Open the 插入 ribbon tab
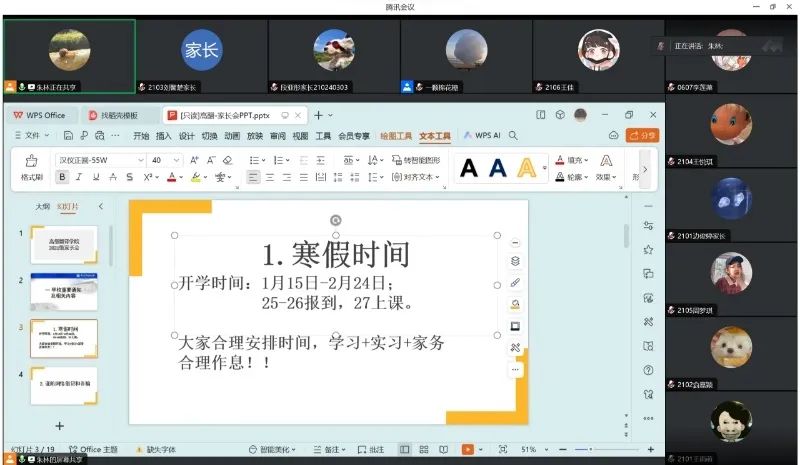Image resolution: width=800 pixels, height=465 pixels. pyautogui.click(x=164, y=135)
